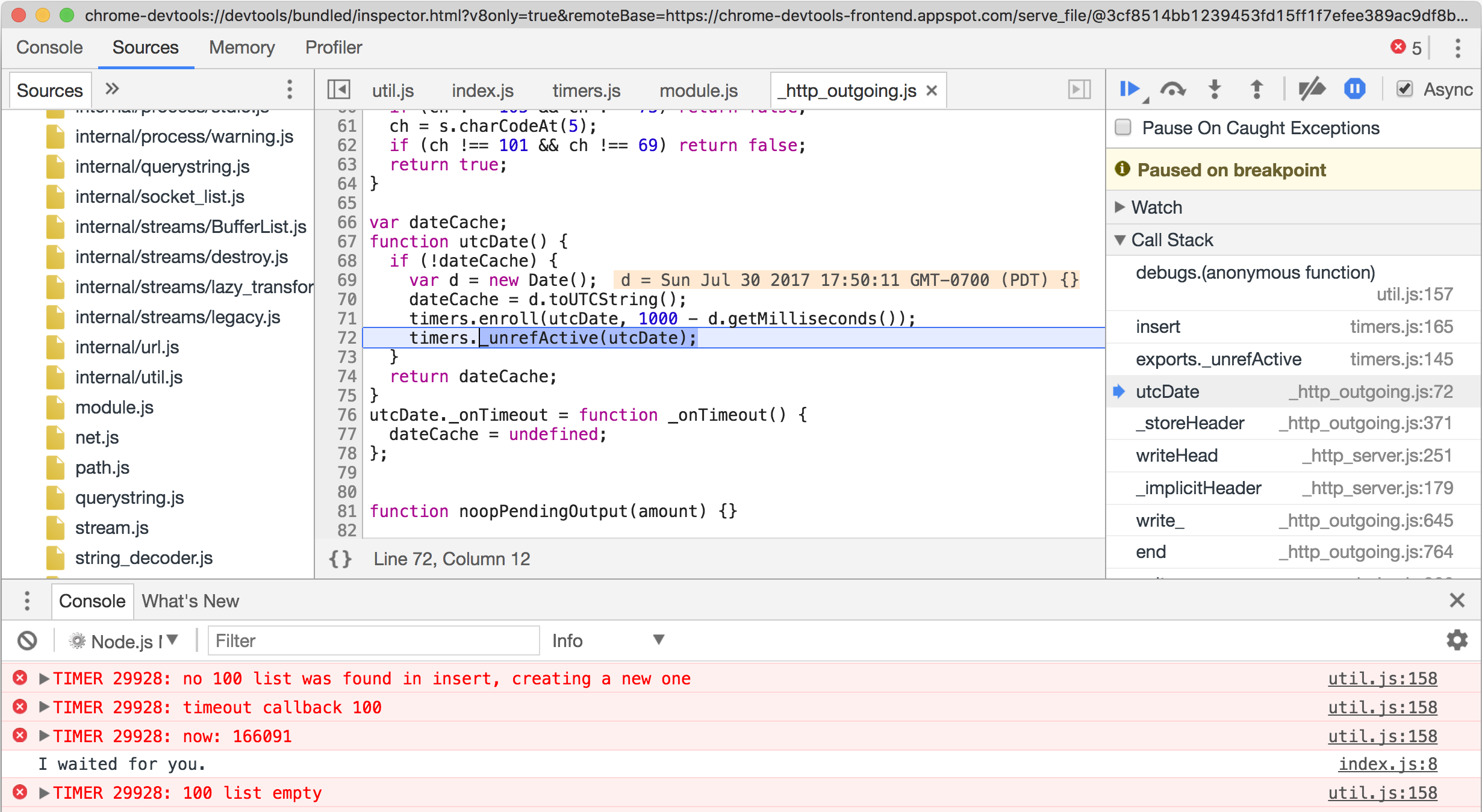Expand 'timeout callback 100' error message
The image size is (1482, 812).
[44, 707]
